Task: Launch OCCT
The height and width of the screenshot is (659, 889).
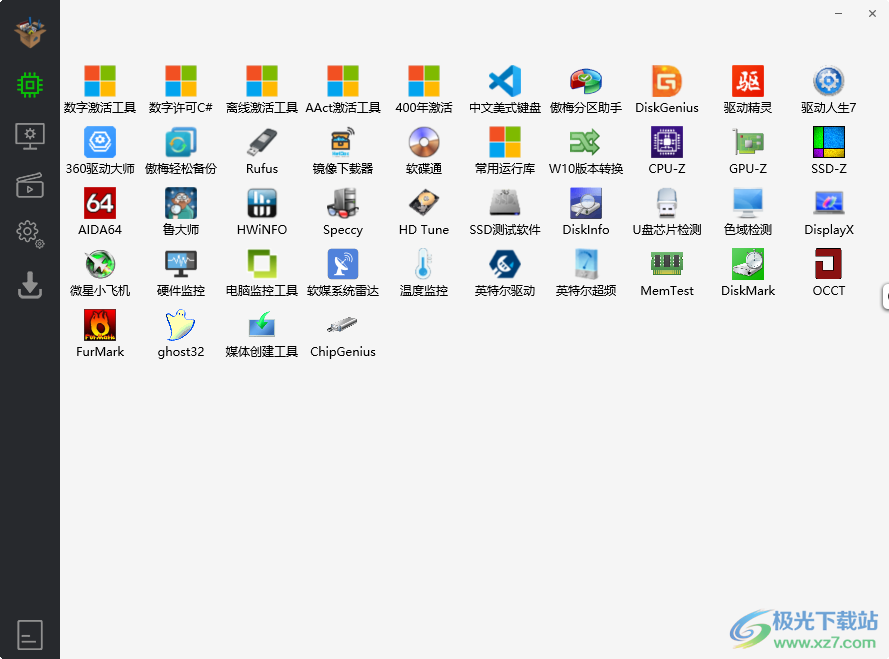Action: pos(829,264)
